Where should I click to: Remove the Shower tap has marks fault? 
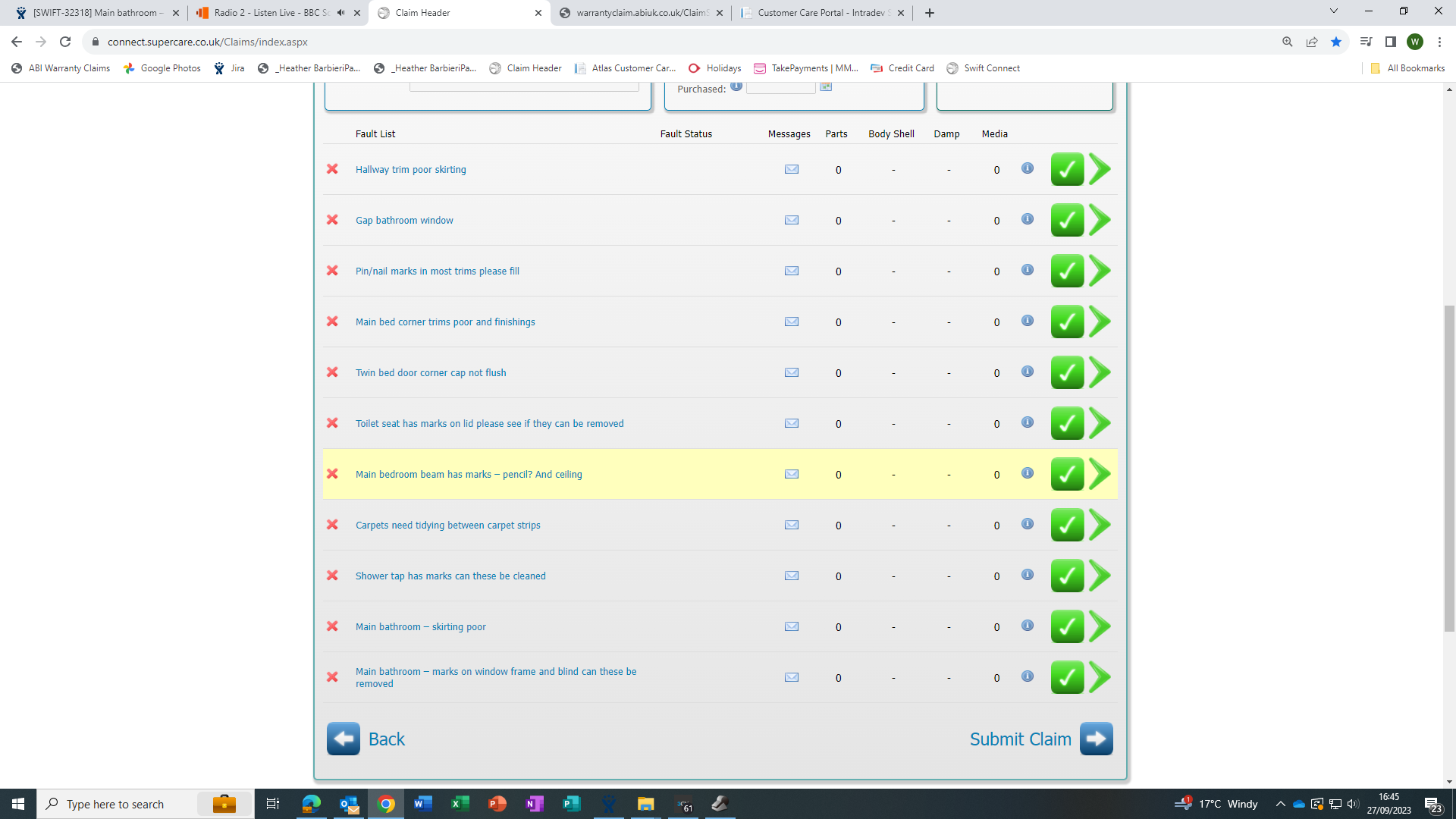(332, 576)
